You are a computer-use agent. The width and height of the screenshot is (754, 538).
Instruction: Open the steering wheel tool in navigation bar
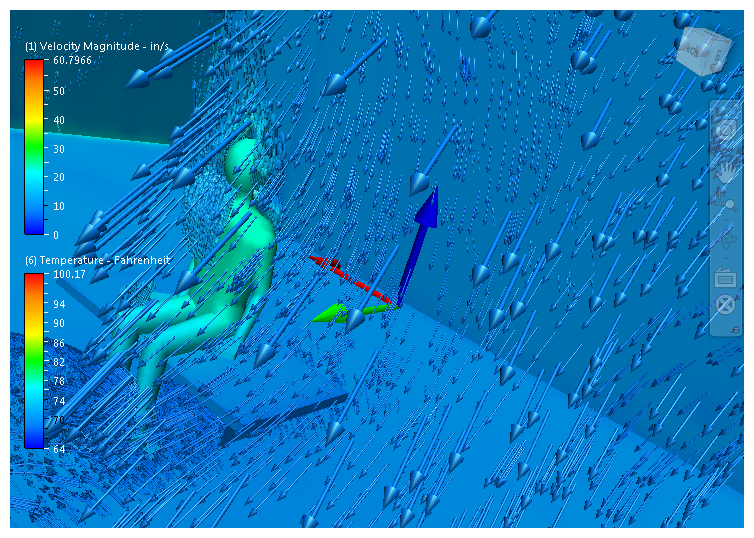pos(726,130)
